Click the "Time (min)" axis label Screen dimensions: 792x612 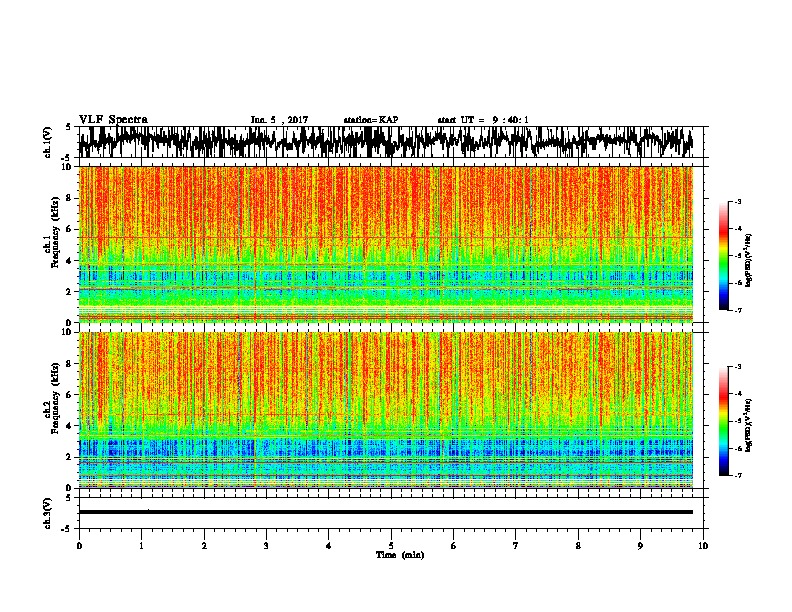tap(400, 555)
